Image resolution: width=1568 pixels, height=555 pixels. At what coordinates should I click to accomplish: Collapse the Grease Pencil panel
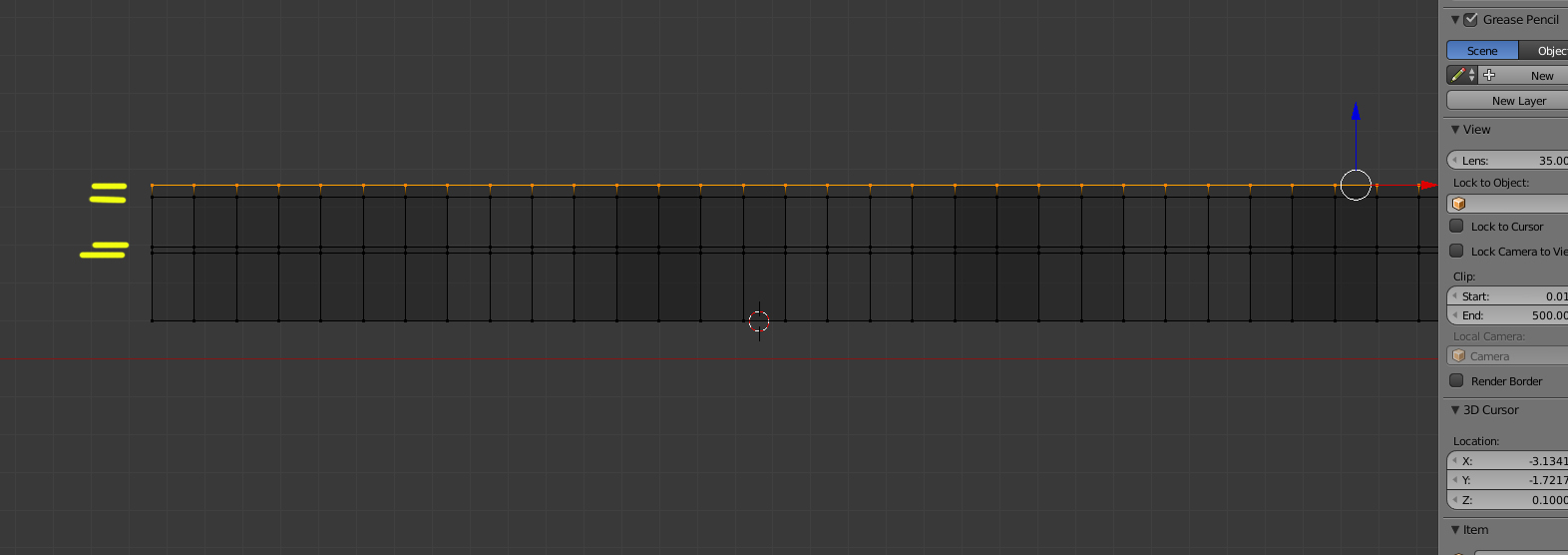[x=1455, y=19]
